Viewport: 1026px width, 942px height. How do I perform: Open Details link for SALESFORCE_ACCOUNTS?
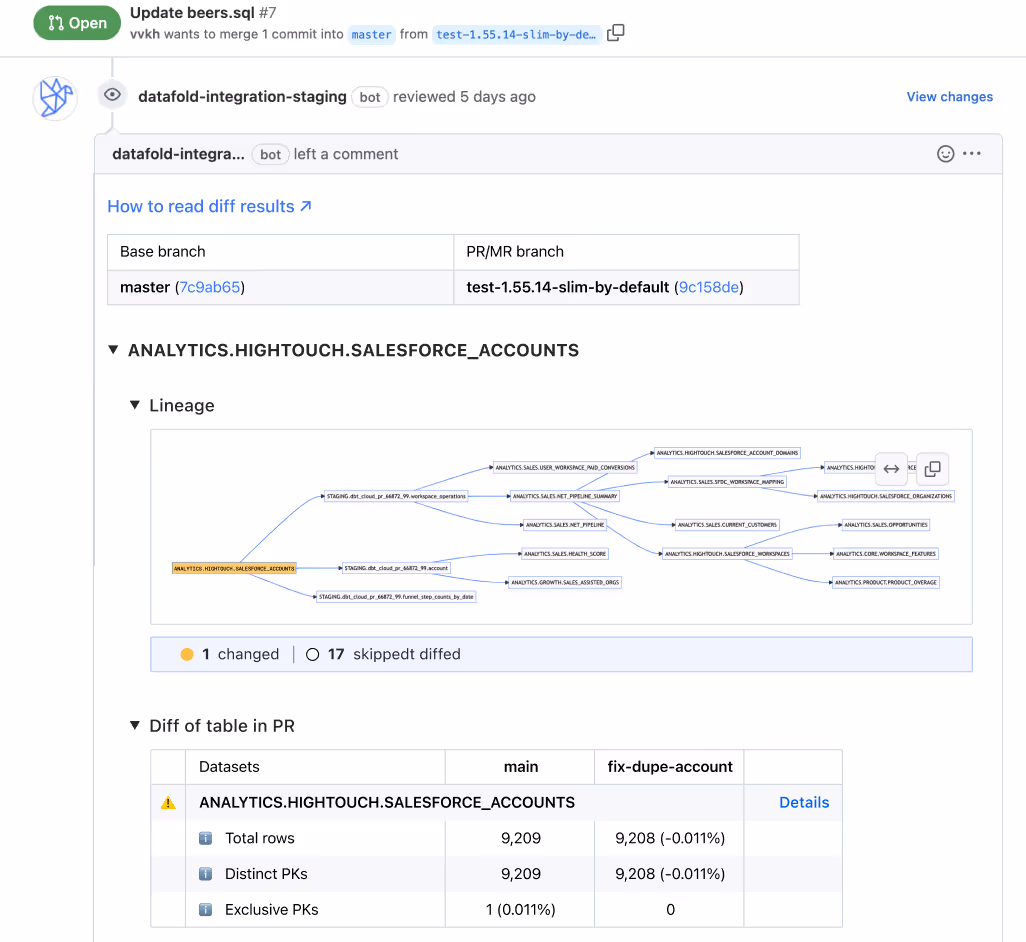click(x=804, y=803)
